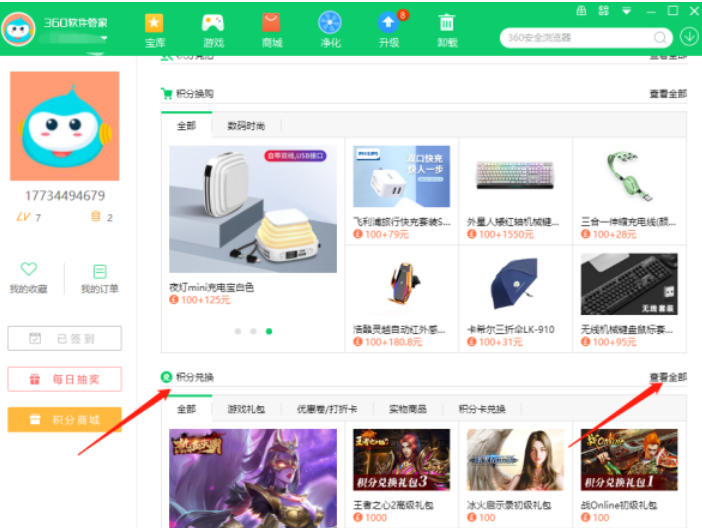702x528 pixels.
Task: Click the grid layout icon in title bar
Action: pos(604,10)
